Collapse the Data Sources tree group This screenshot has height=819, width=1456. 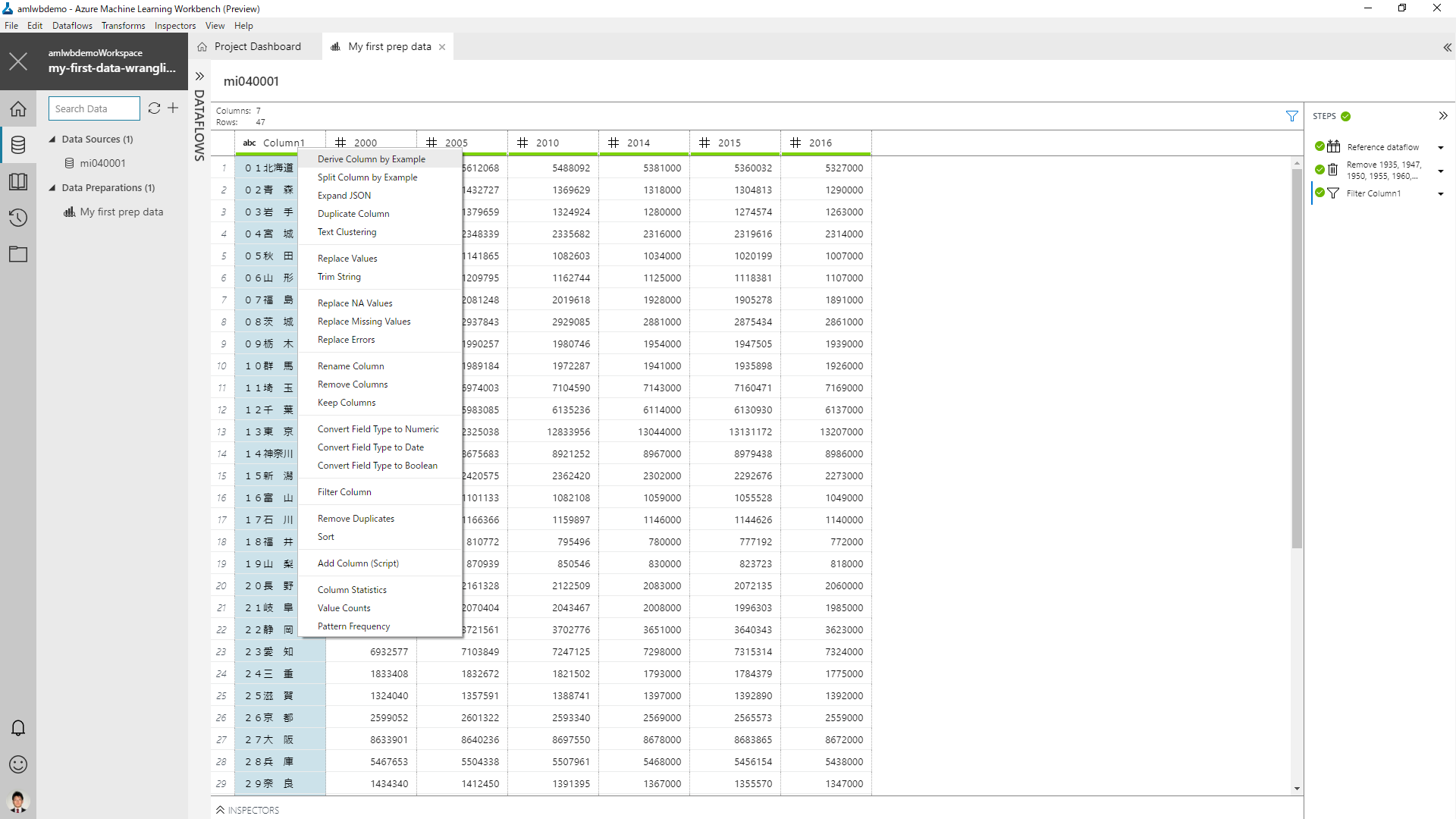pyautogui.click(x=52, y=140)
